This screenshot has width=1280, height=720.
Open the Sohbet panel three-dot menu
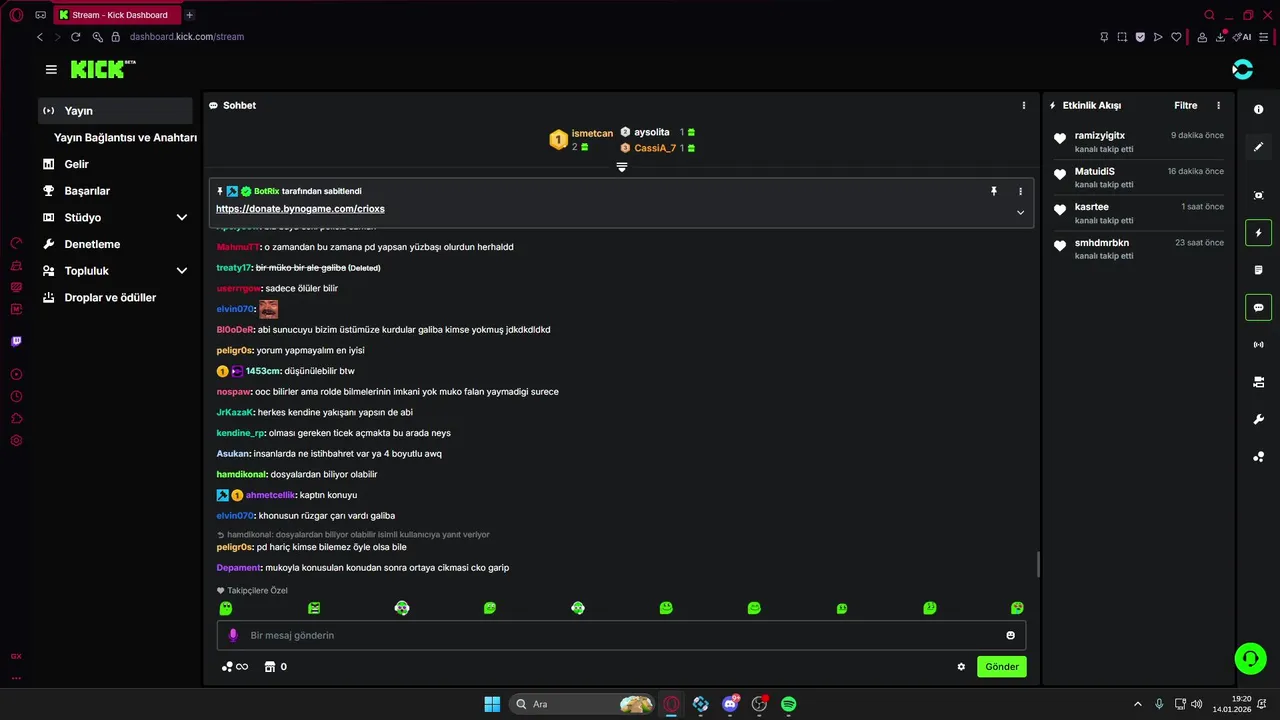(x=1023, y=105)
